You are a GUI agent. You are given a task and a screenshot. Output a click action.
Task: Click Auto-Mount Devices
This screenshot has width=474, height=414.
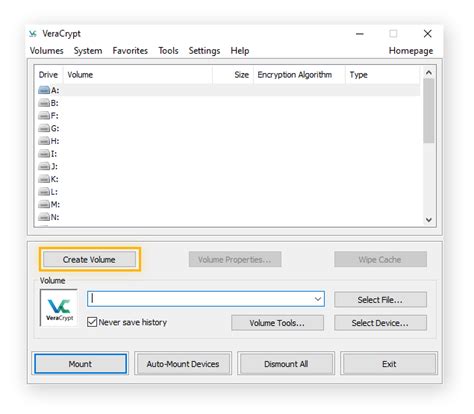coord(183,364)
